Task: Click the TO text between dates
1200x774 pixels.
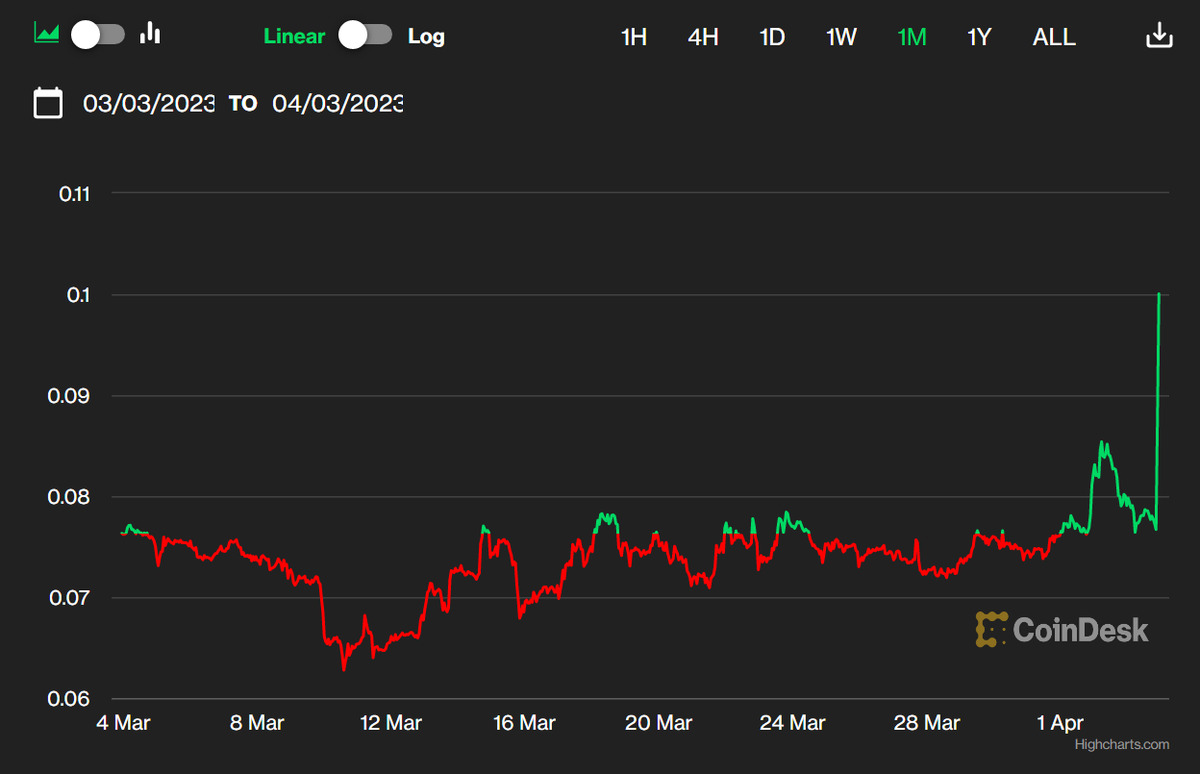Action: pos(243,103)
